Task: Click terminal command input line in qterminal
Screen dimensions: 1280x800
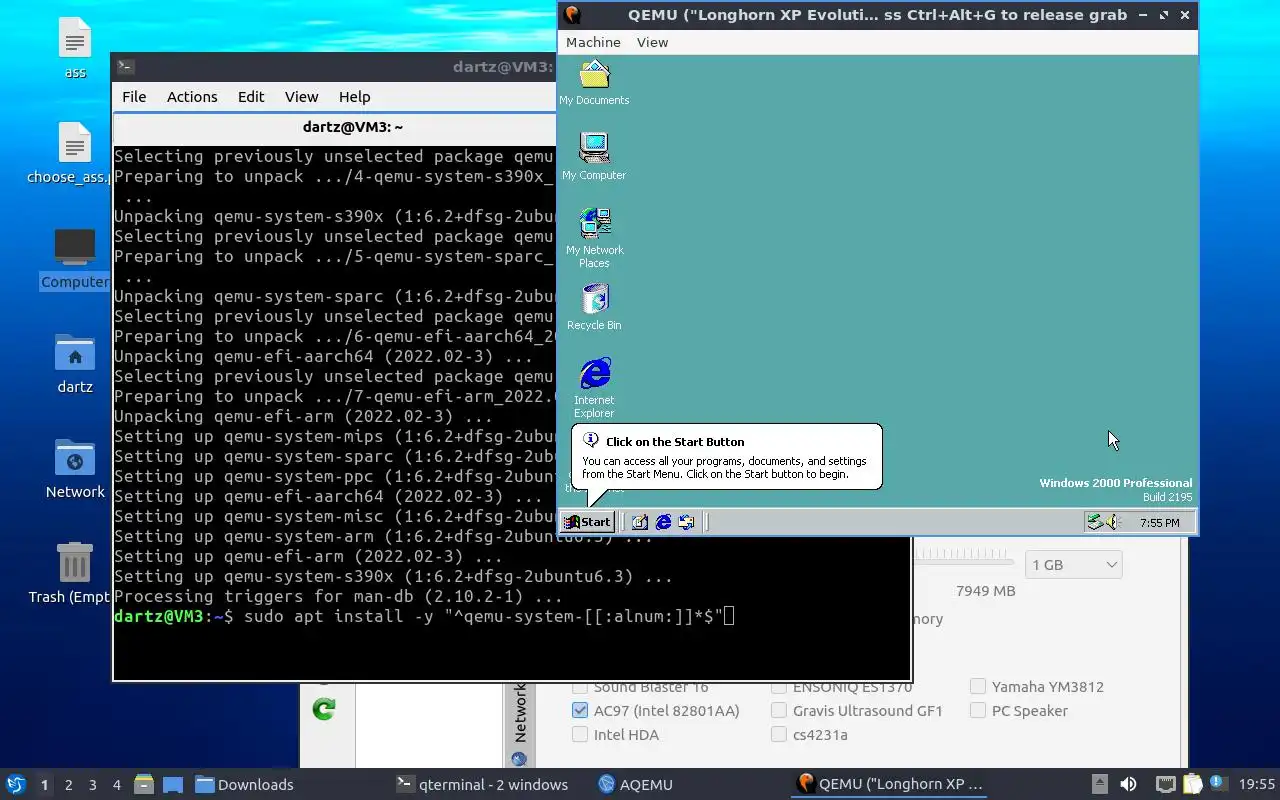Action: [424, 616]
